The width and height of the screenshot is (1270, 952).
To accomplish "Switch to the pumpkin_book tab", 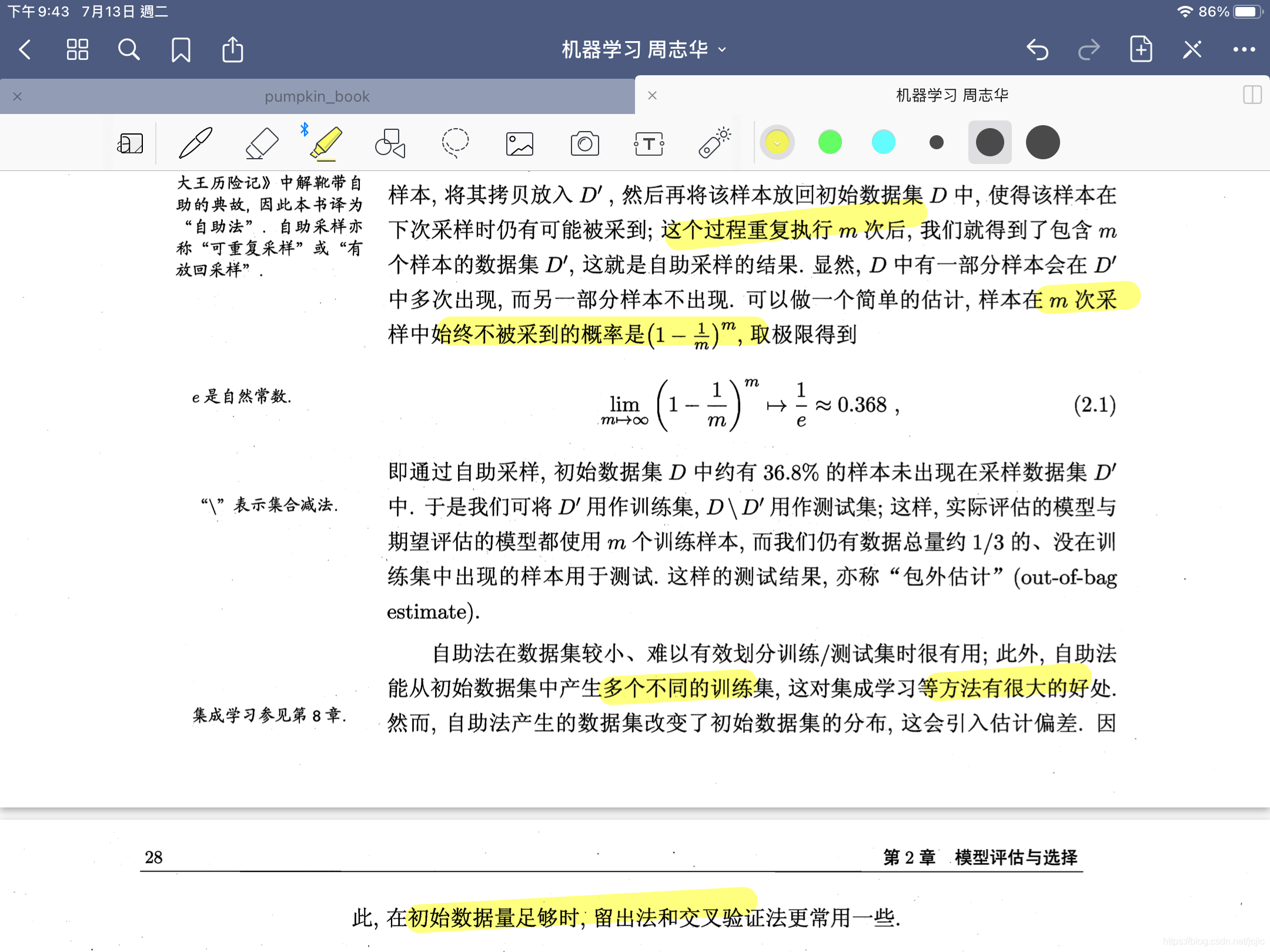I will (x=317, y=96).
